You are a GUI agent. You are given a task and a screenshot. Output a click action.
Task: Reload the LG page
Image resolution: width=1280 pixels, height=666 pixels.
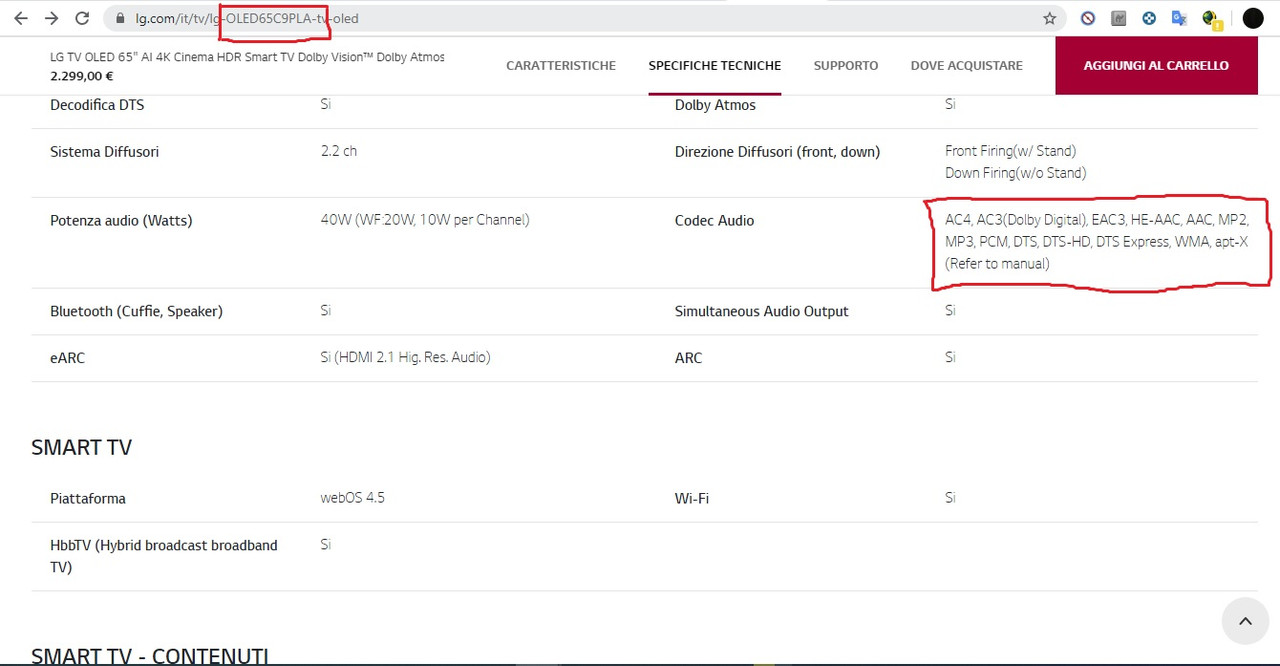pyautogui.click(x=83, y=18)
